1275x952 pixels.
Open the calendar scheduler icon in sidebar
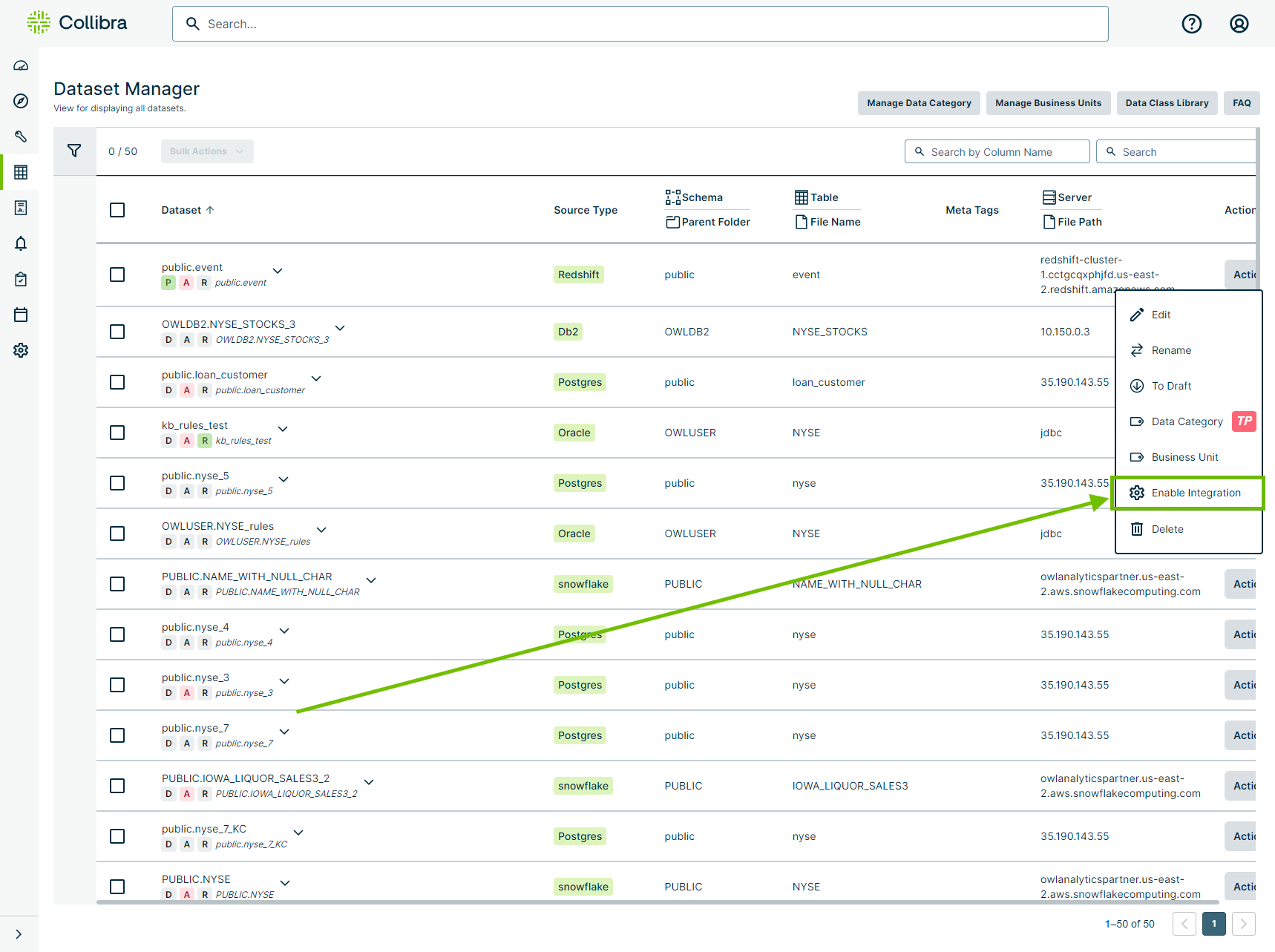pos(20,315)
